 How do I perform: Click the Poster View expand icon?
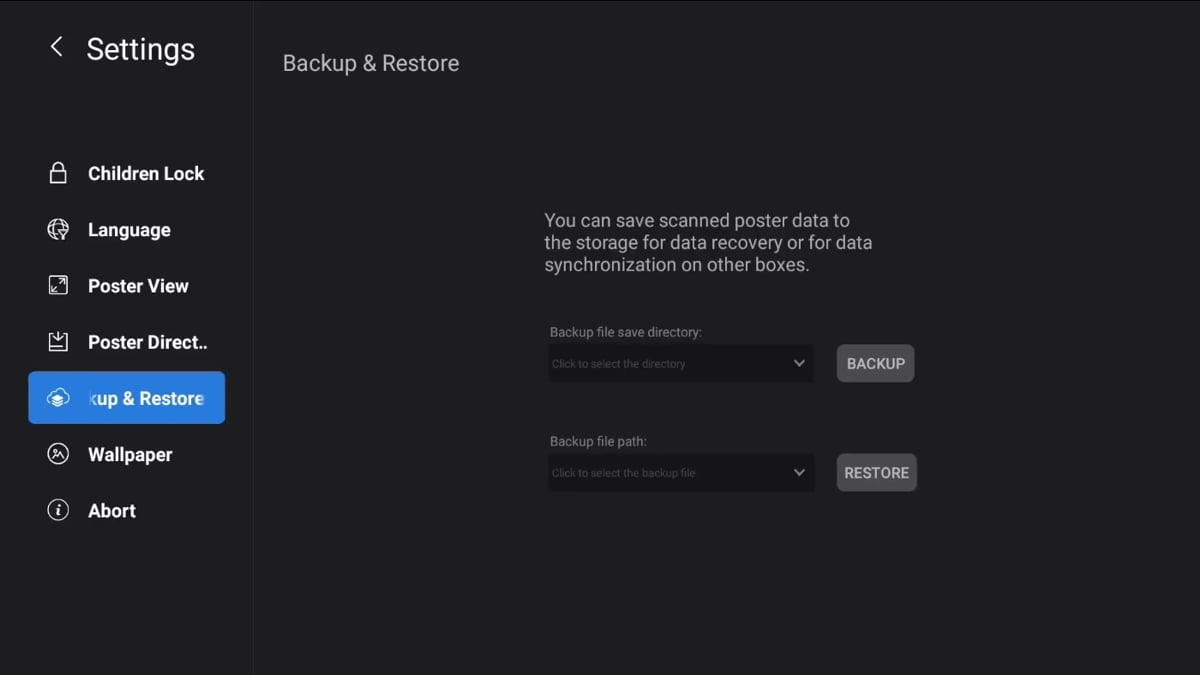(58, 285)
